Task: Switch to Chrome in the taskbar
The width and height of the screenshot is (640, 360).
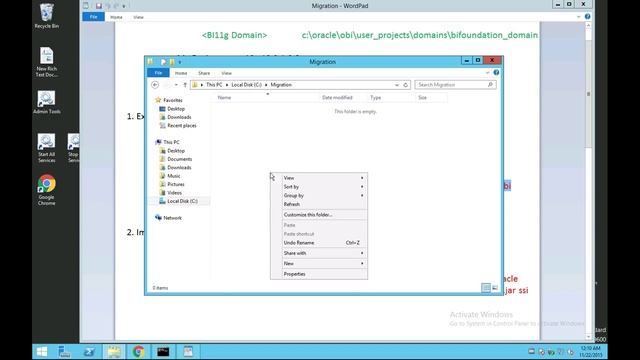Action: 138,351
